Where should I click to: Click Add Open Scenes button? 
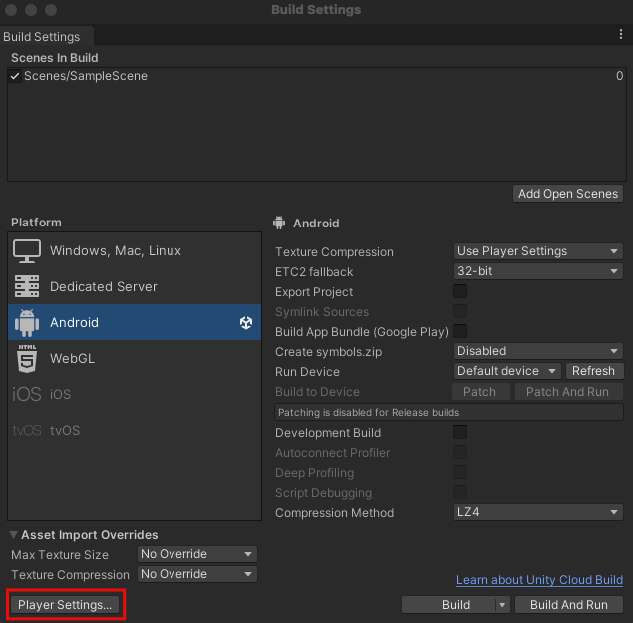click(x=568, y=194)
